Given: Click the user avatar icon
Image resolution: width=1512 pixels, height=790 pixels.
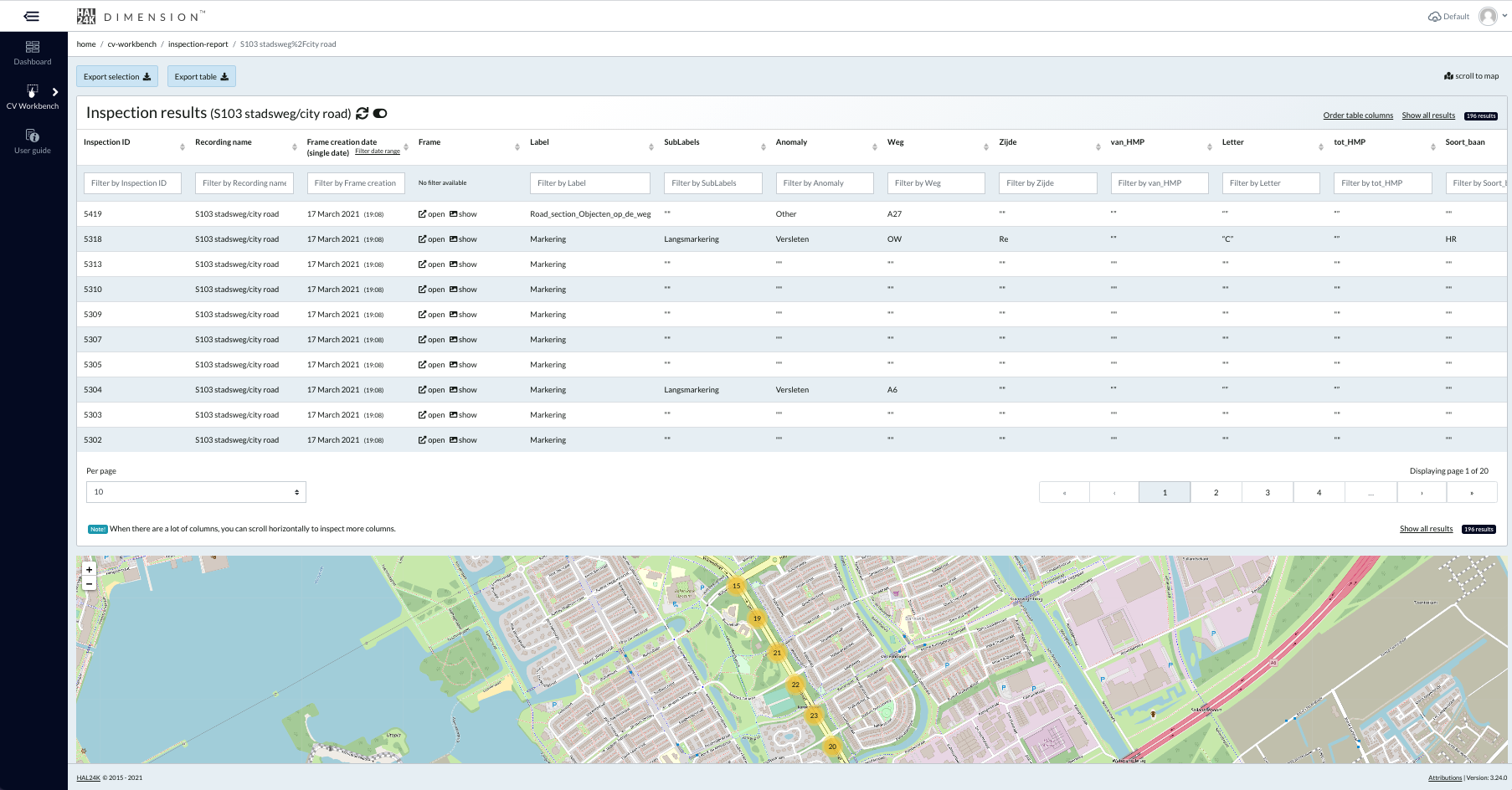Looking at the screenshot, I should click(1487, 16).
